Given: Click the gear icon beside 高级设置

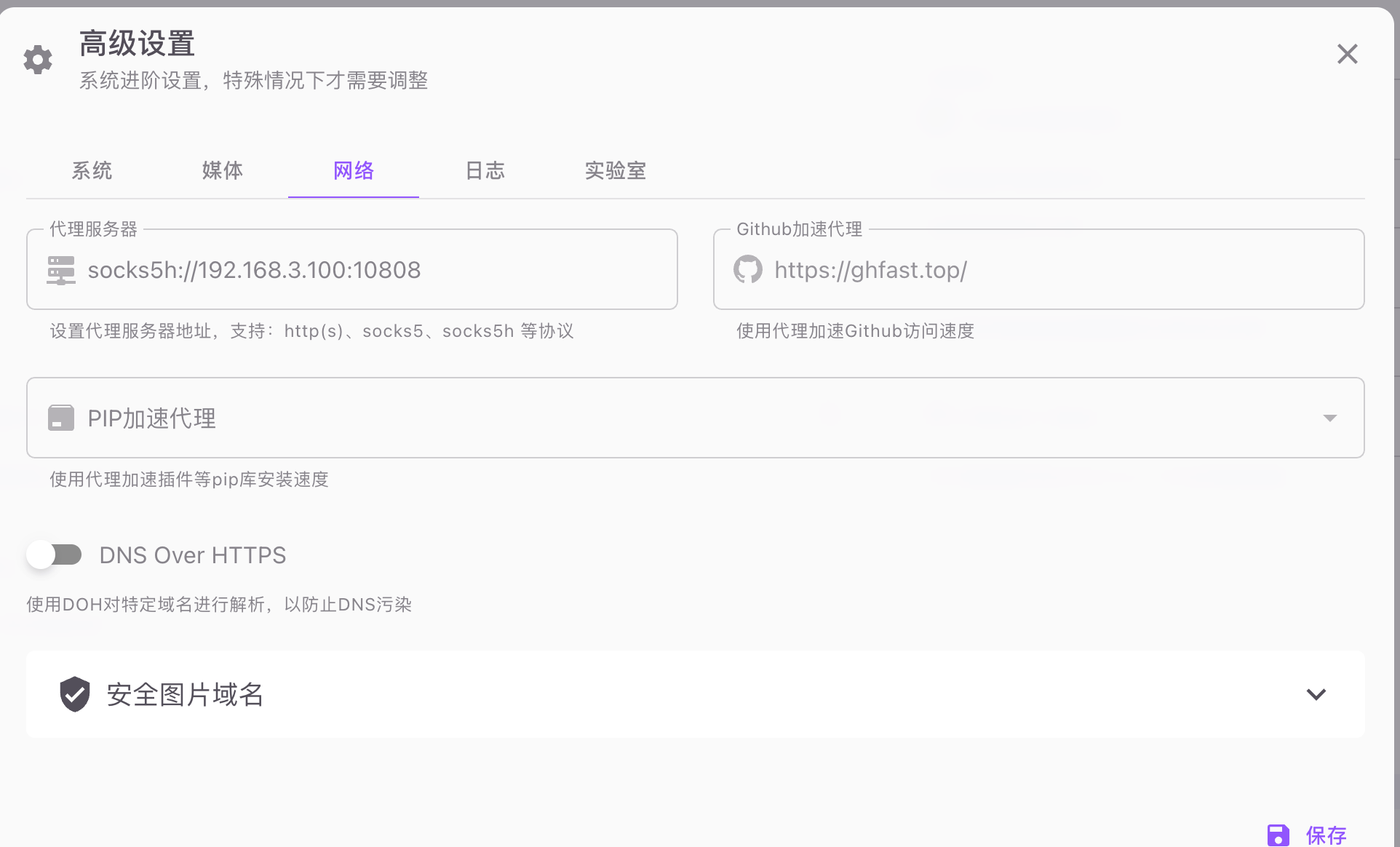Looking at the screenshot, I should [38, 60].
